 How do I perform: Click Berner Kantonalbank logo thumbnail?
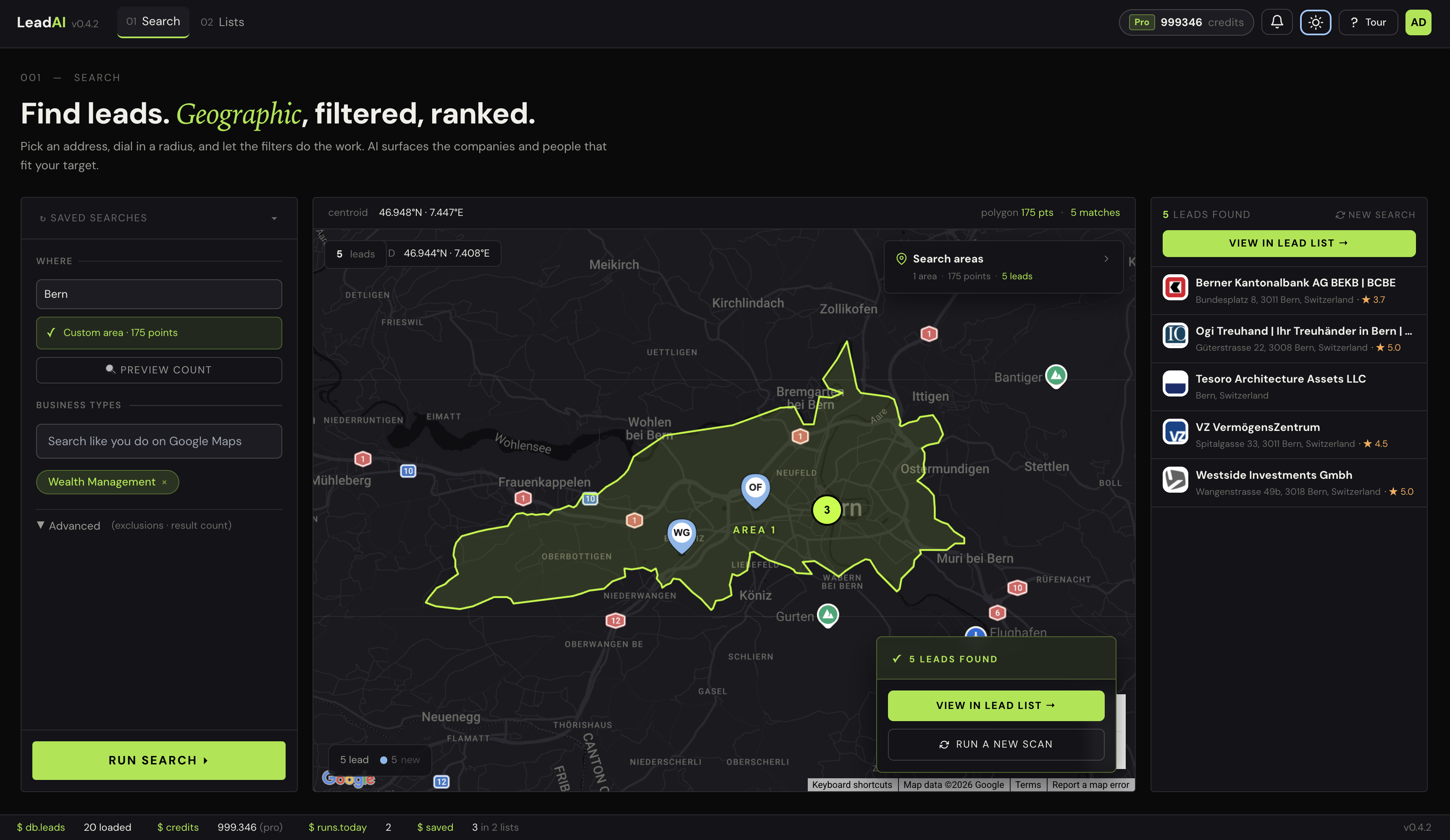[x=1175, y=288]
